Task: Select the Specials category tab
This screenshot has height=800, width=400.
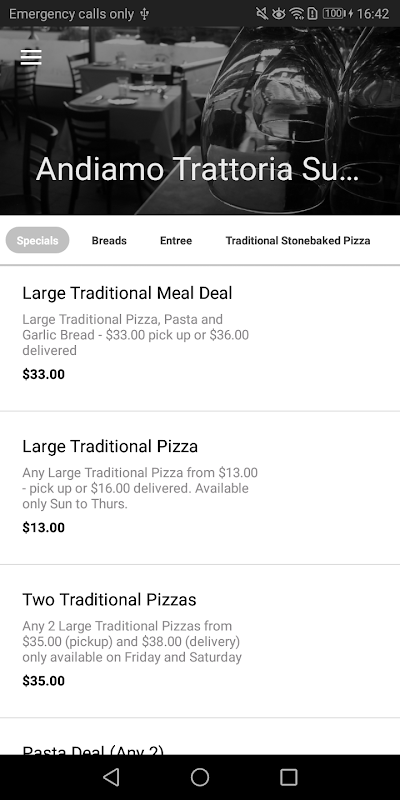Action: [x=37, y=240]
